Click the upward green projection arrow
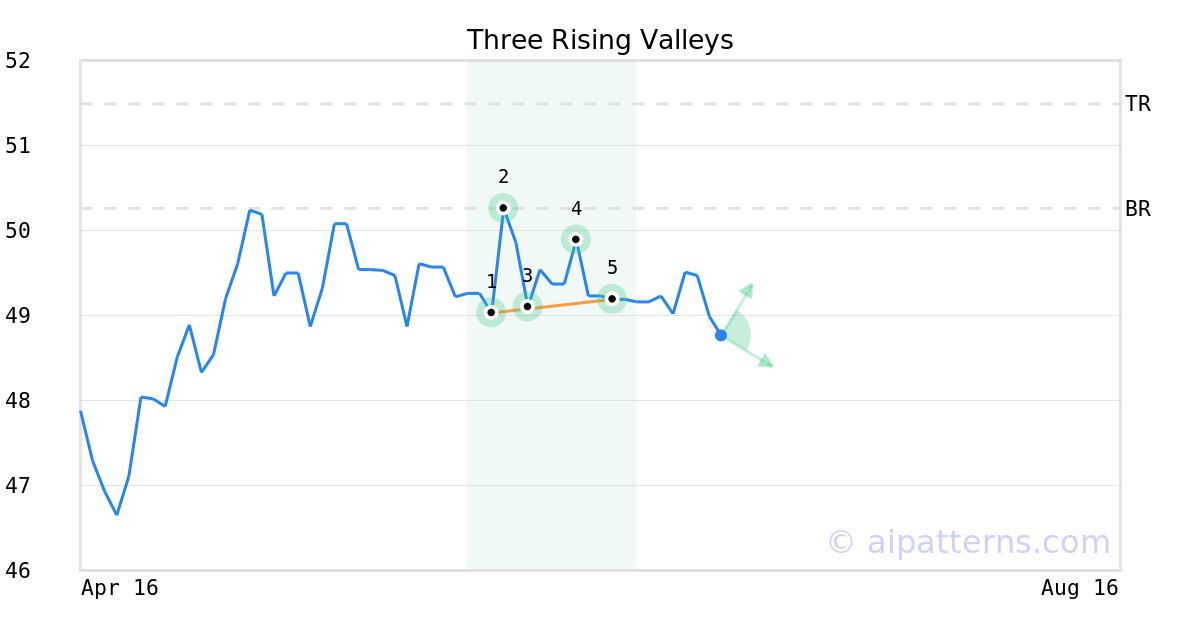The image size is (1200, 630). pos(747,290)
